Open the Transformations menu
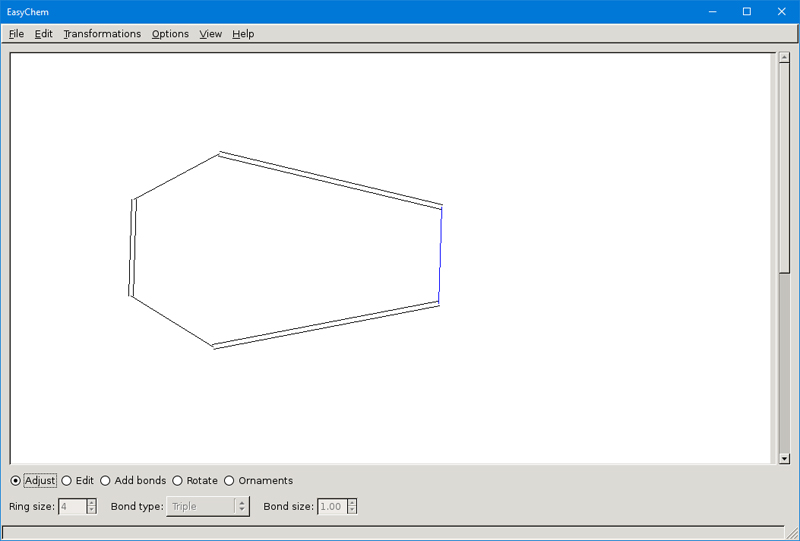Viewport: 800px width, 541px height. tap(102, 34)
